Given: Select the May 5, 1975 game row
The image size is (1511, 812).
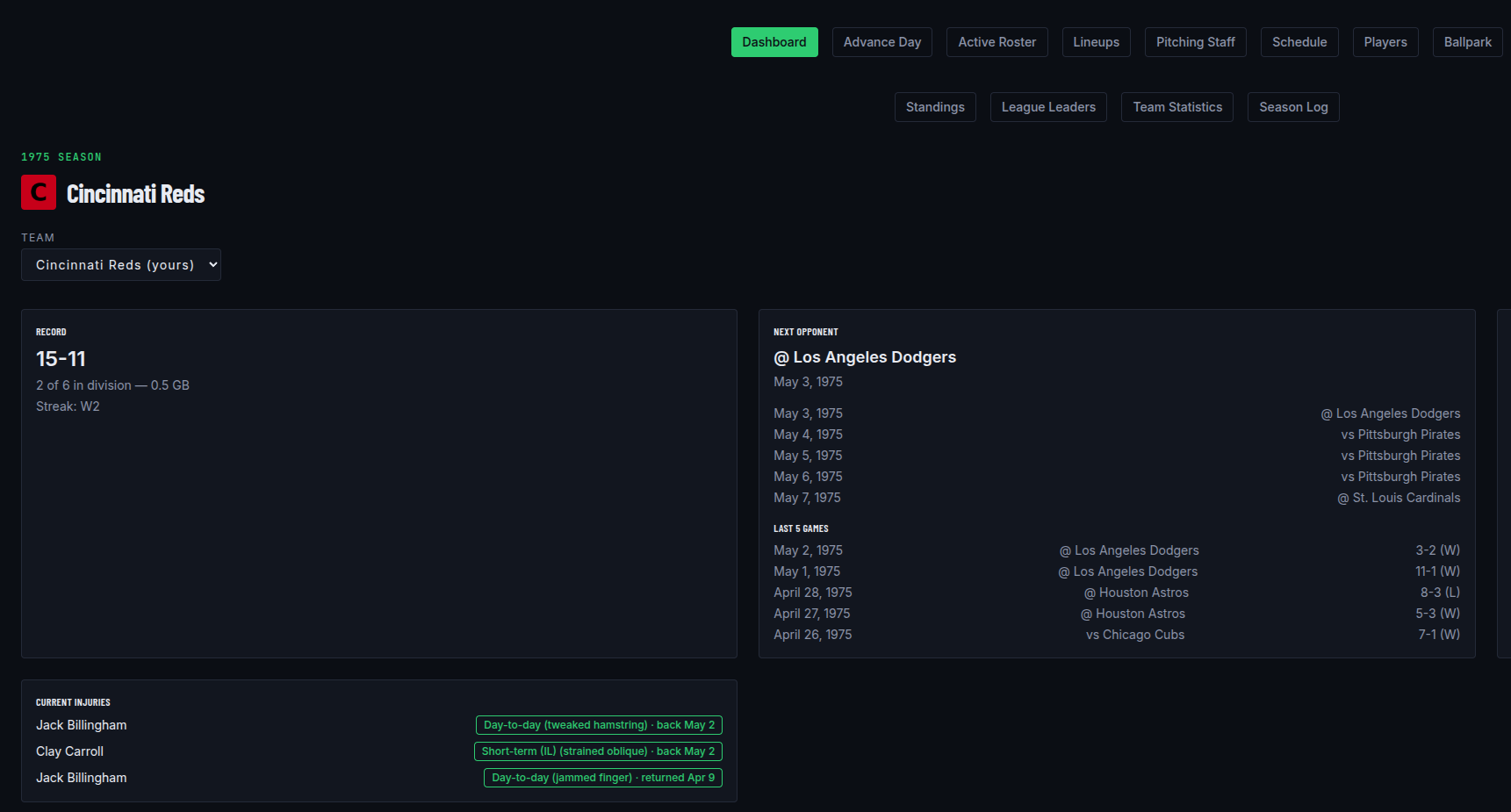Looking at the screenshot, I should pos(1117,456).
